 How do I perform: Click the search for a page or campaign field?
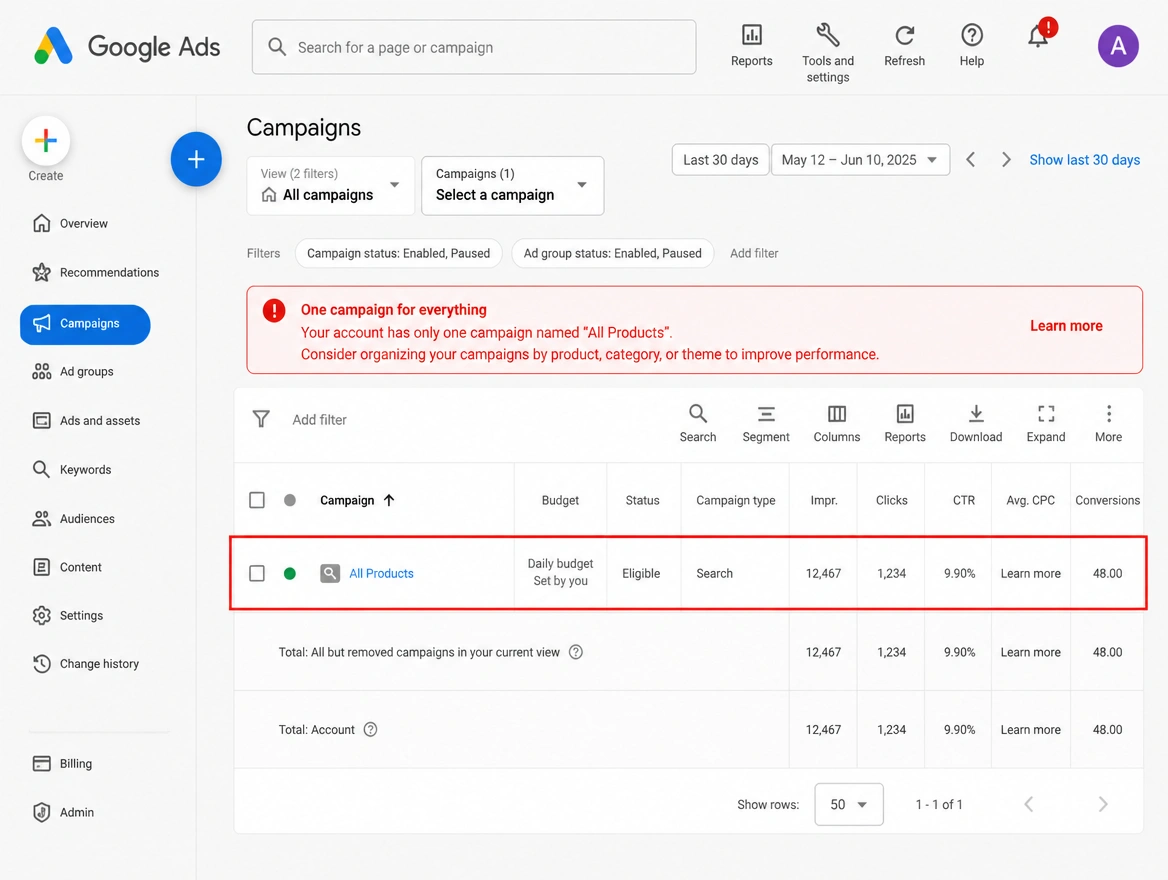pyautogui.click(x=474, y=47)
